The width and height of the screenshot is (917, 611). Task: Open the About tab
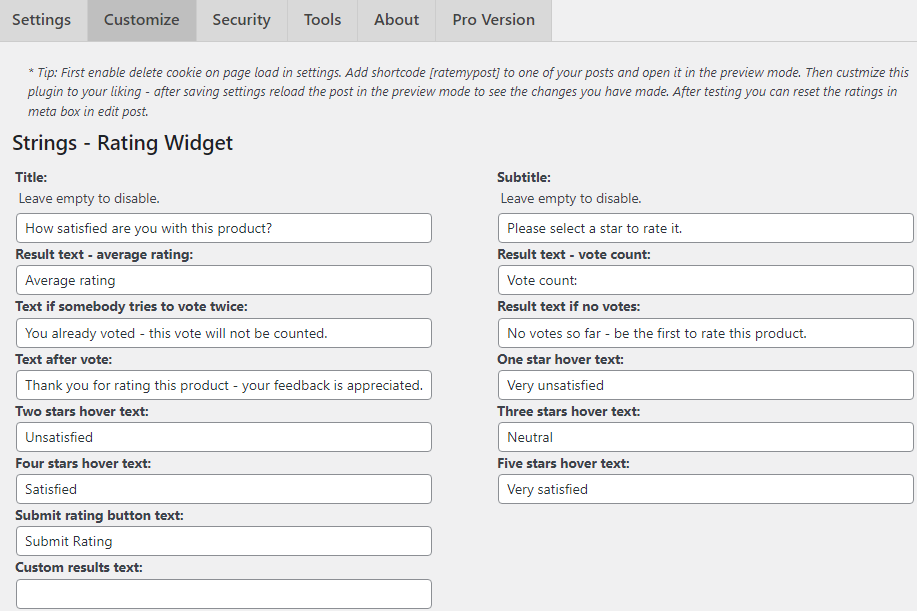(397, 20)
